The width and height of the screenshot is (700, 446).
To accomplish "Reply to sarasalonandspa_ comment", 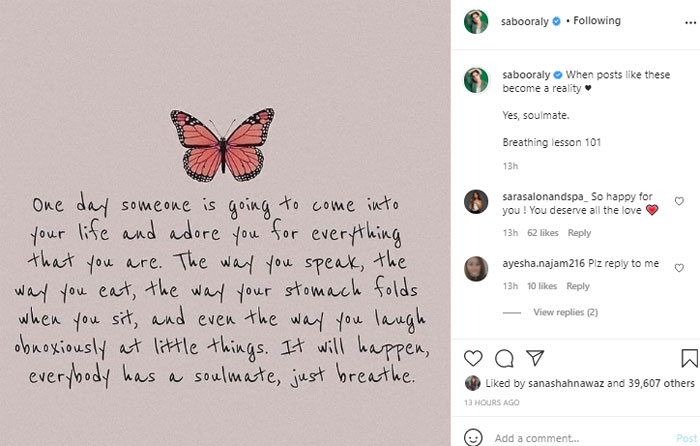I will click(579, 233).
